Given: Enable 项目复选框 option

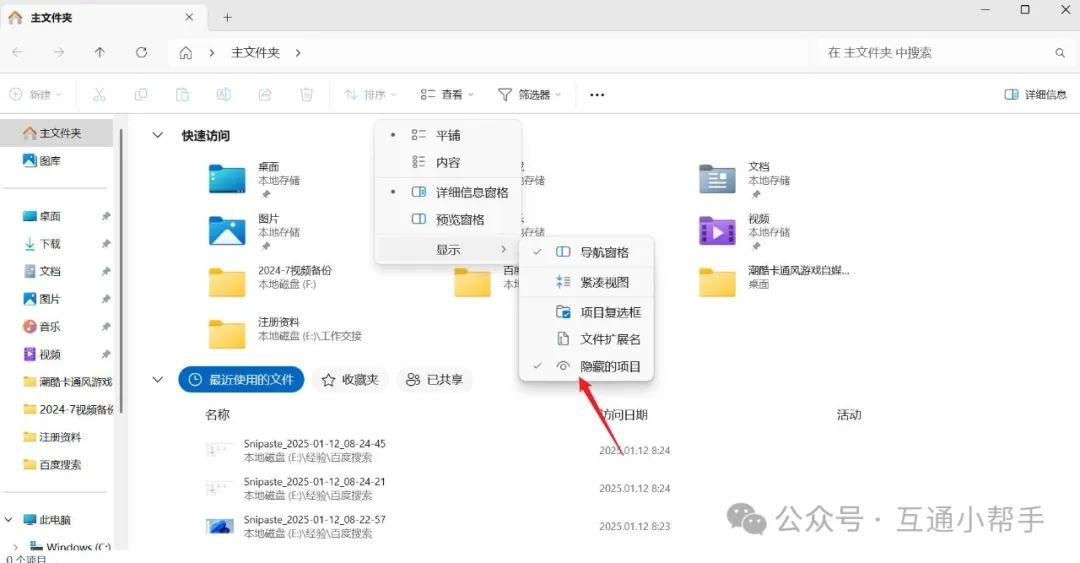Looking at the screenshot, I should (586, 312).
